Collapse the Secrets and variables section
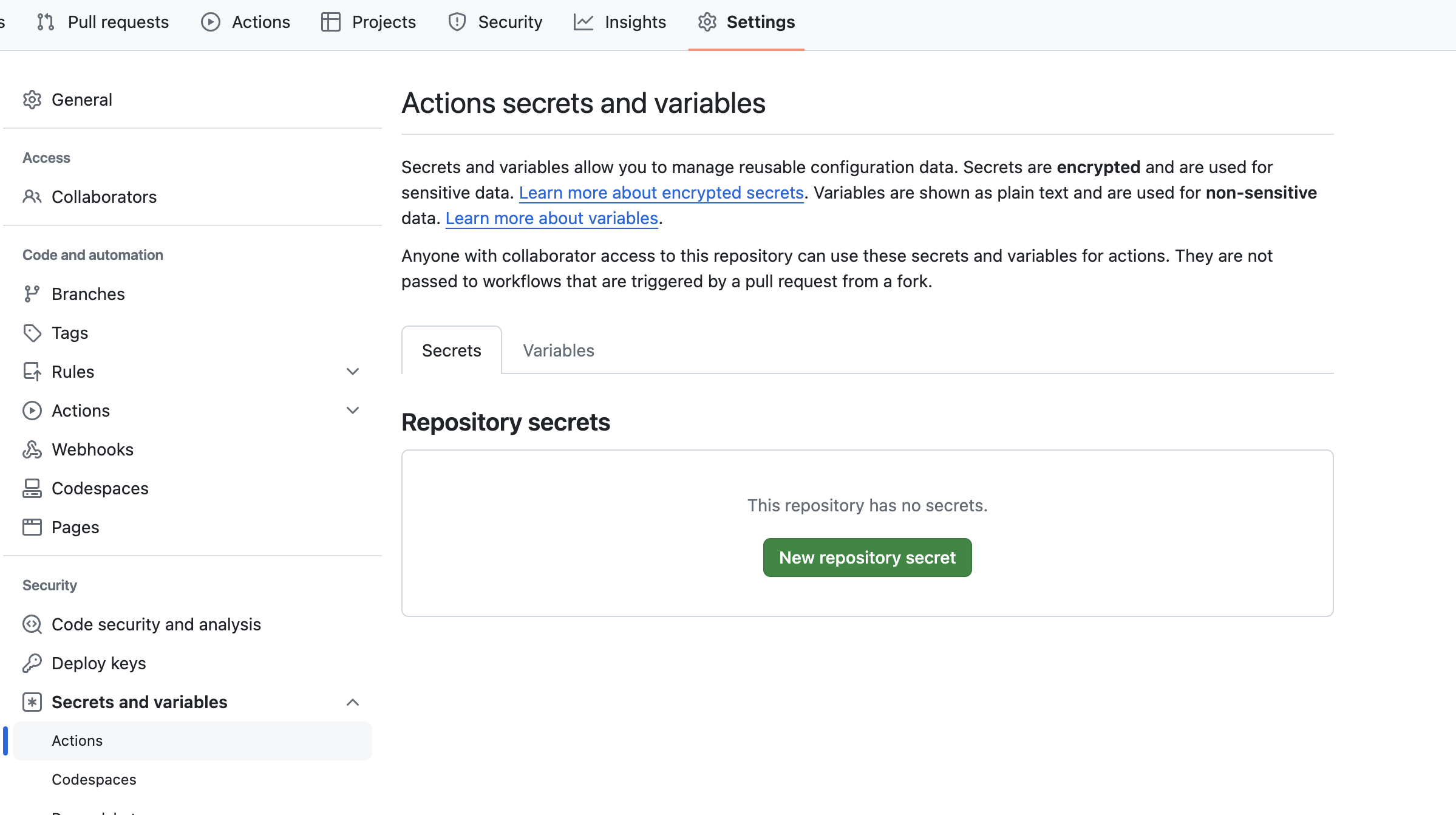Screen dimensions: 1456x815 point(353,702)
